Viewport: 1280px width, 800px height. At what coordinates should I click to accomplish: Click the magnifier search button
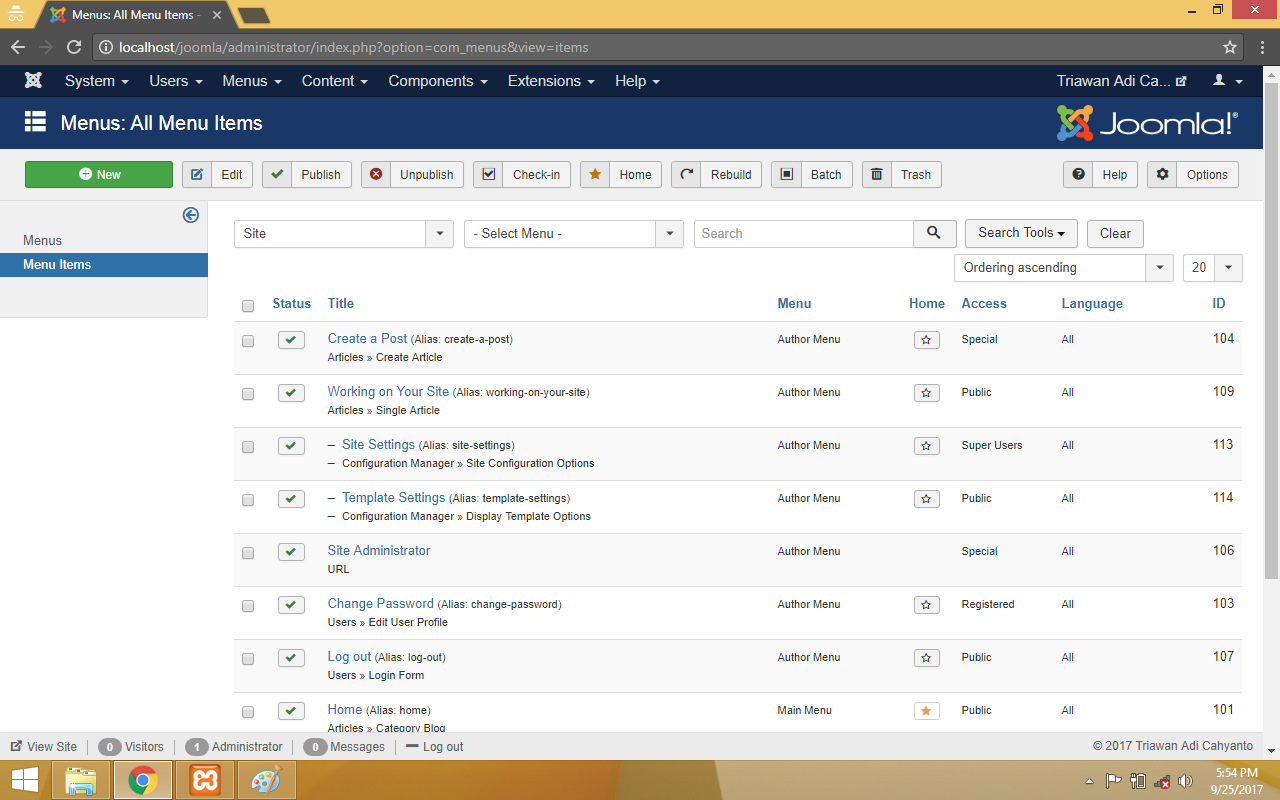tap(934, 233)
